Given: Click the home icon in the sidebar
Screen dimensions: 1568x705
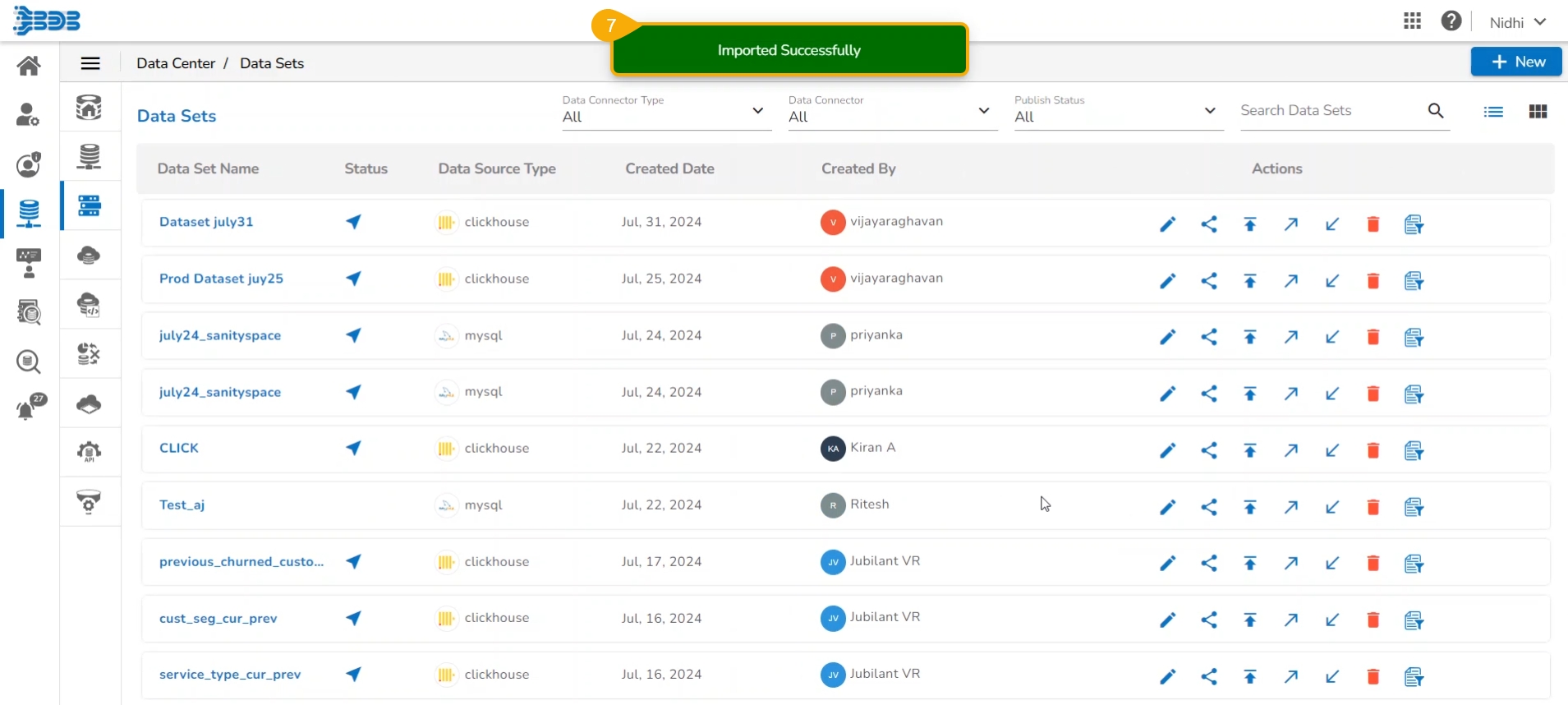Looking at the screenshot, I should click(29, 66).
